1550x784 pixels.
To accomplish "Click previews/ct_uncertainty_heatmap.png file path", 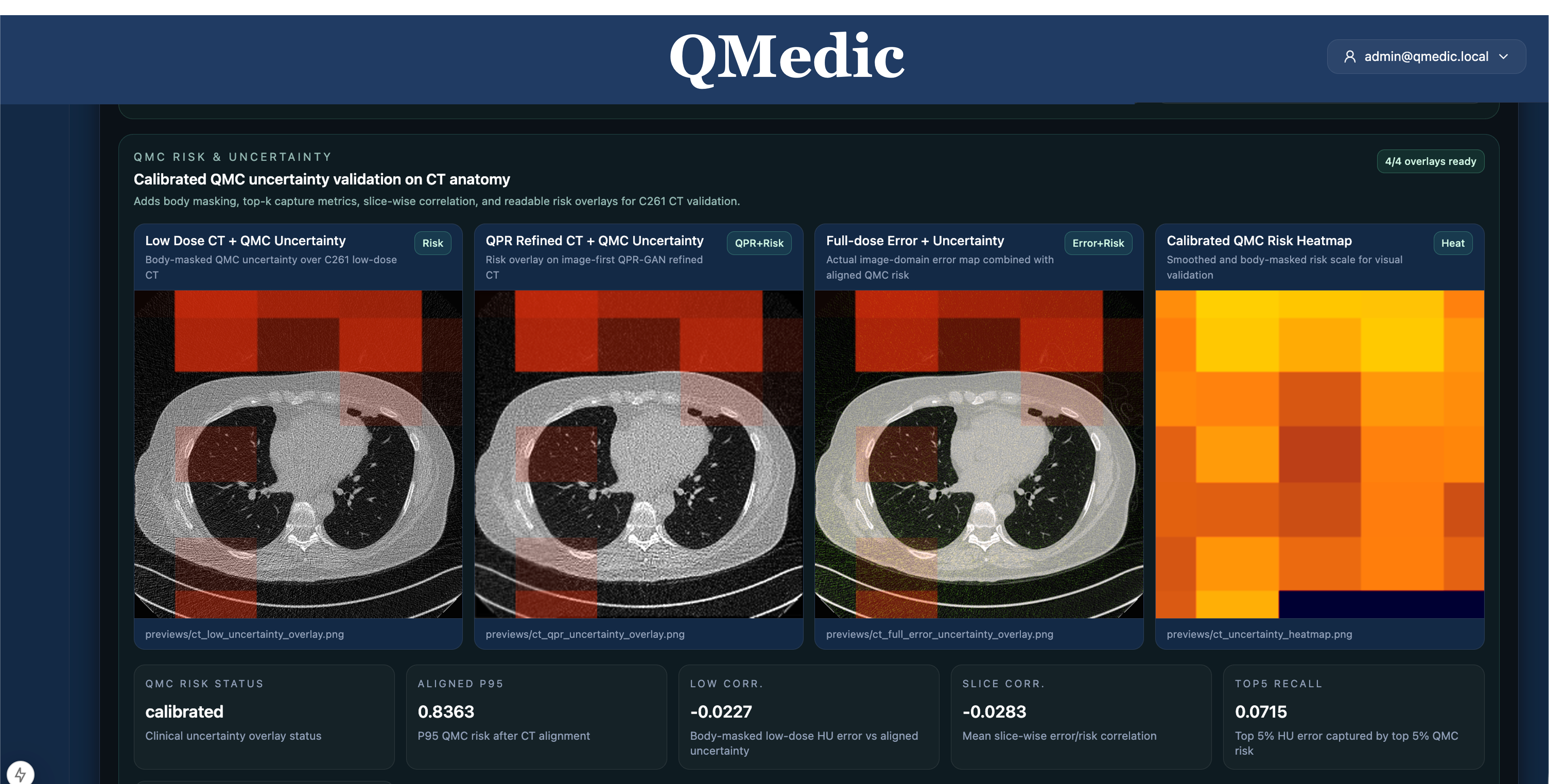I will coord(1259,634).
